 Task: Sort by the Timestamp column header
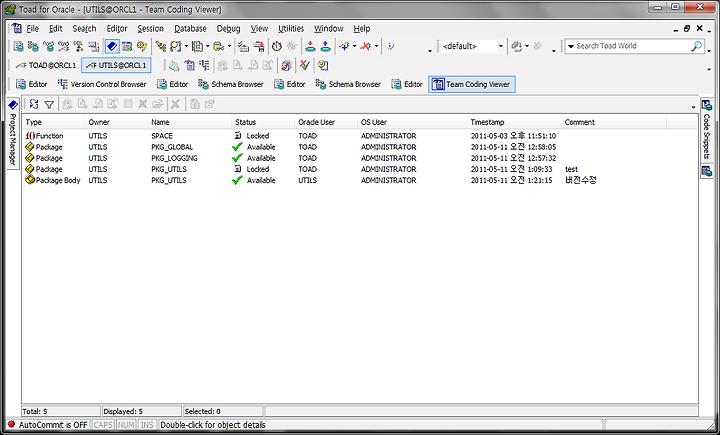[514, 122]
